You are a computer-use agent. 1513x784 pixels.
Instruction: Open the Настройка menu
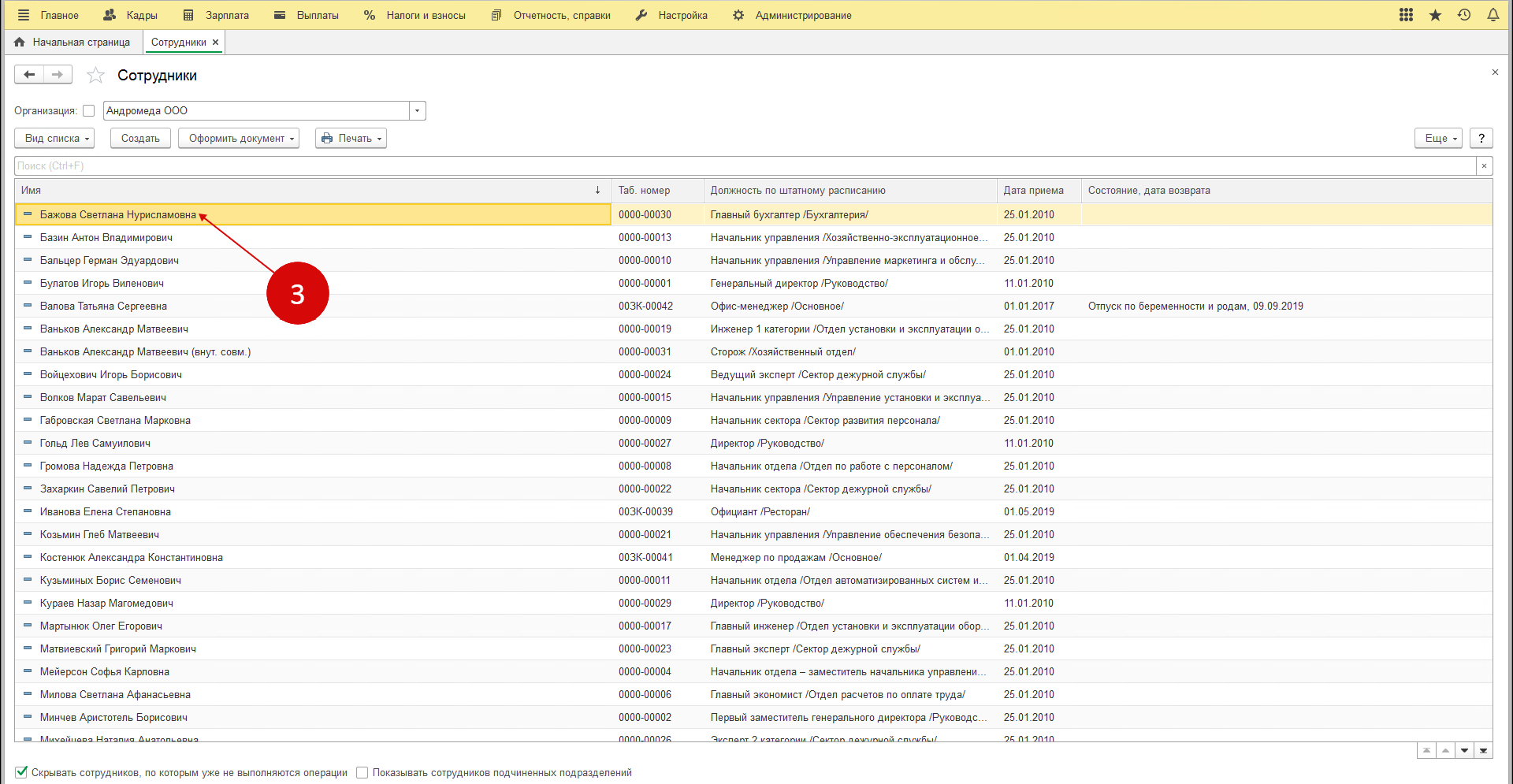[x=671, y=15]
